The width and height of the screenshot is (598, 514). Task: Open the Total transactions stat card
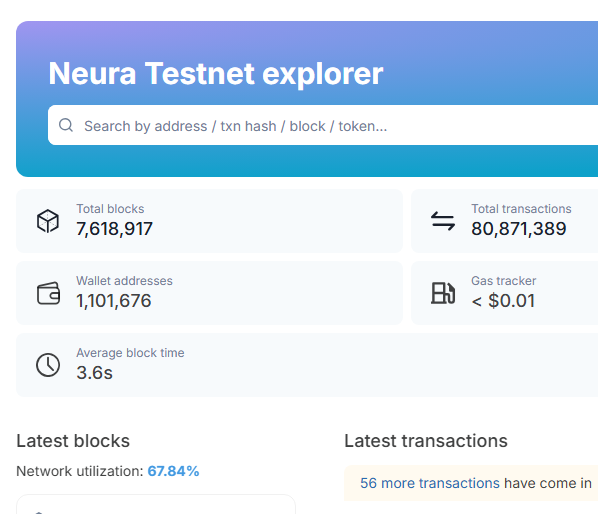505,221
